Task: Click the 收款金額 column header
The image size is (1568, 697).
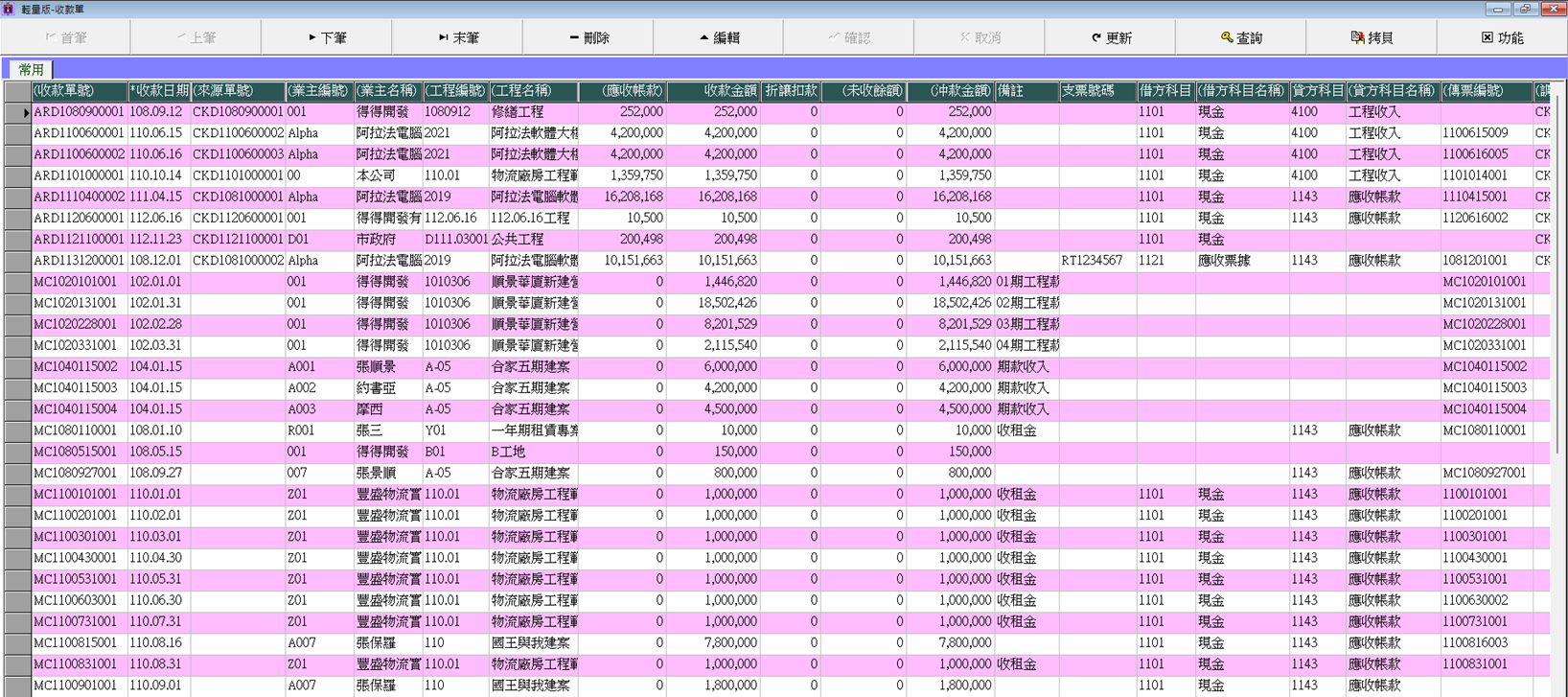Action: point(714,91)
